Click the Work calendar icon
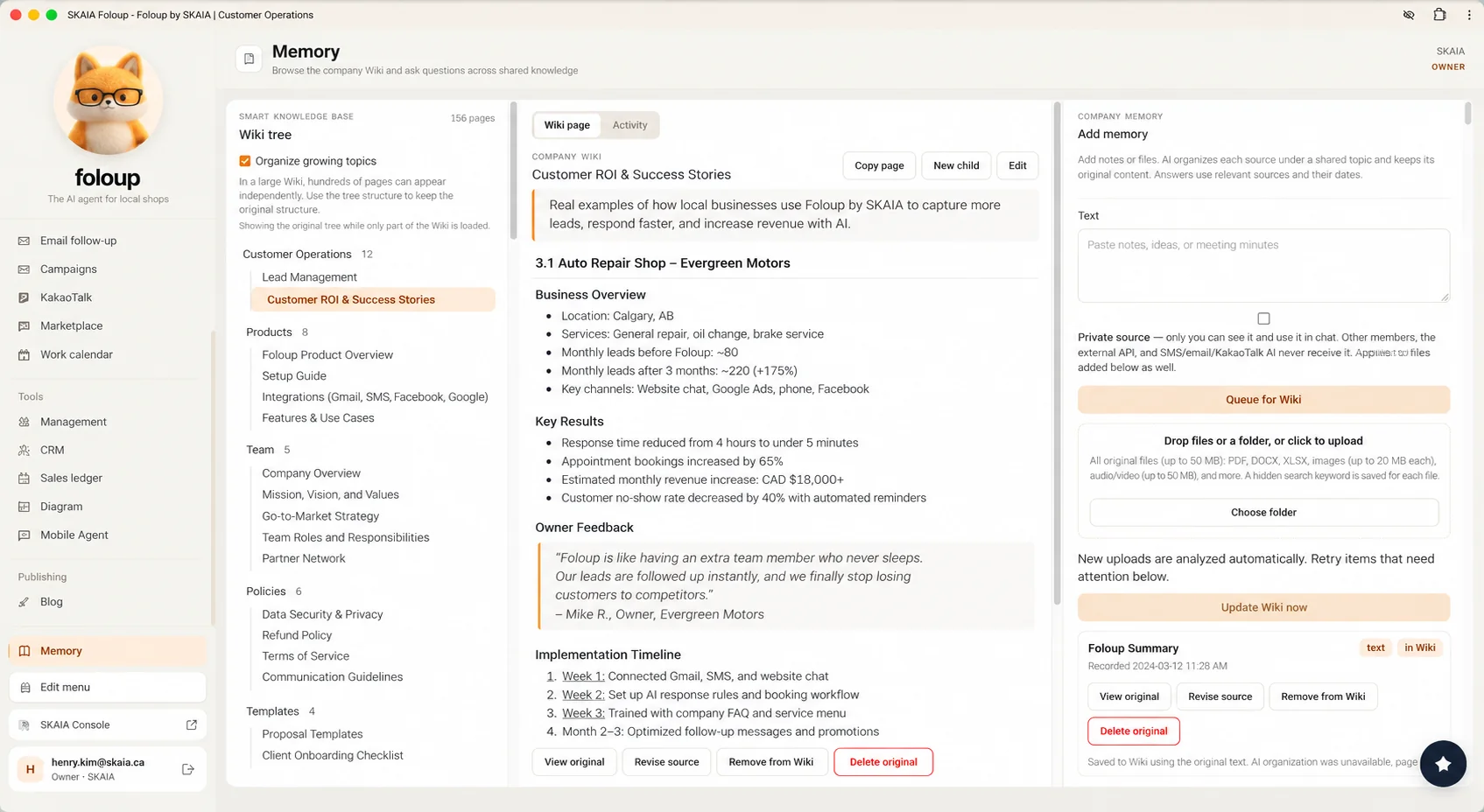The width and height of the screenshot is (1484, 812). (24, 354)
